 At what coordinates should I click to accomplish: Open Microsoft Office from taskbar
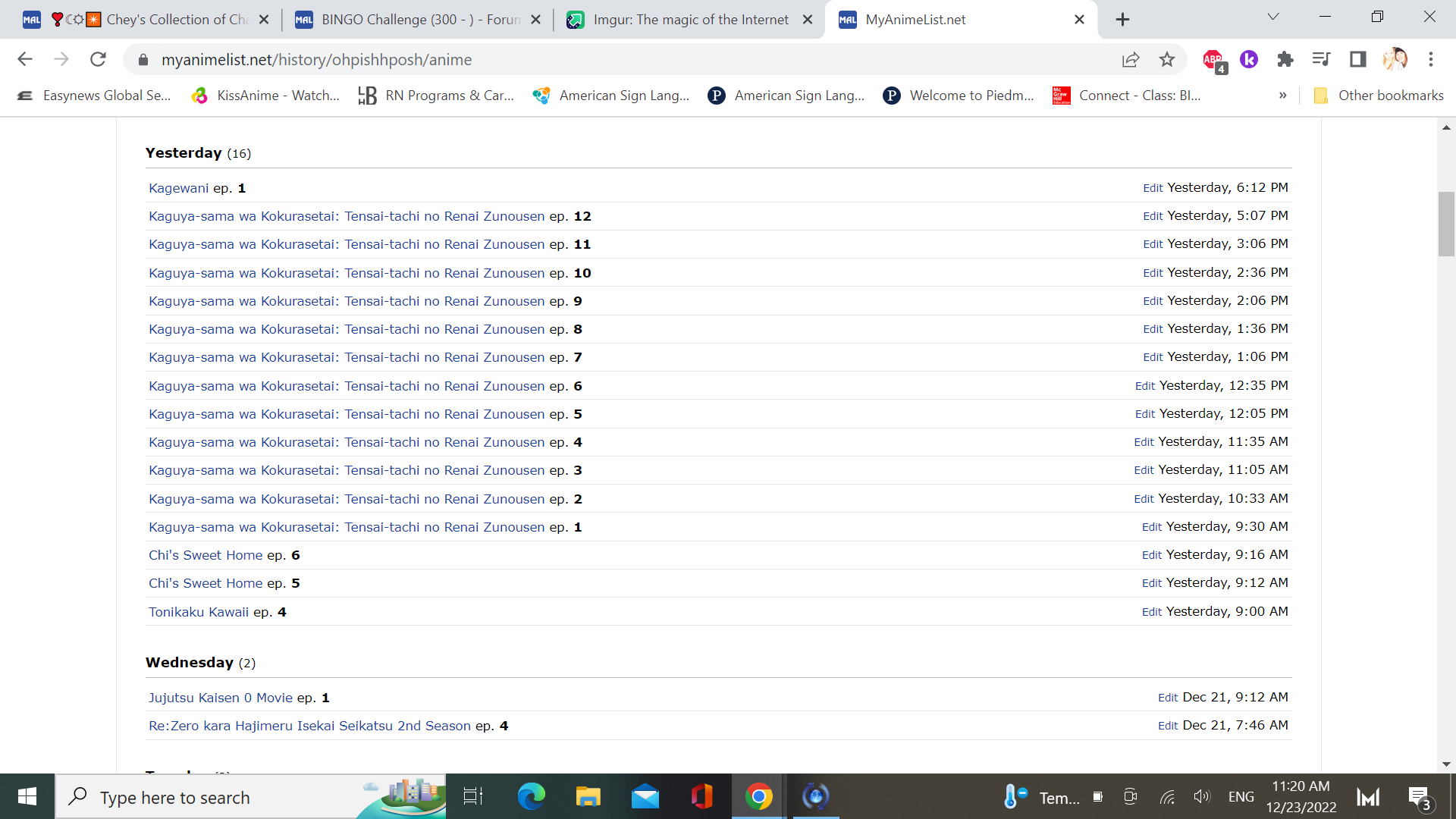(702, 796)
